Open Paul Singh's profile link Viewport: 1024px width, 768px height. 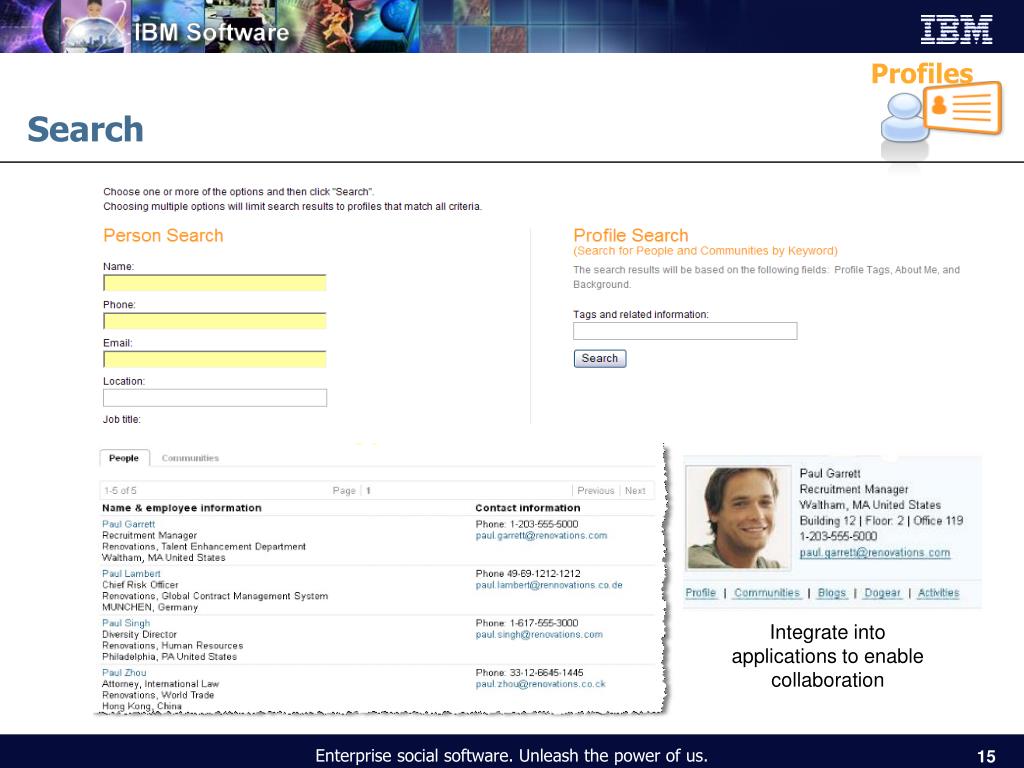126,623
